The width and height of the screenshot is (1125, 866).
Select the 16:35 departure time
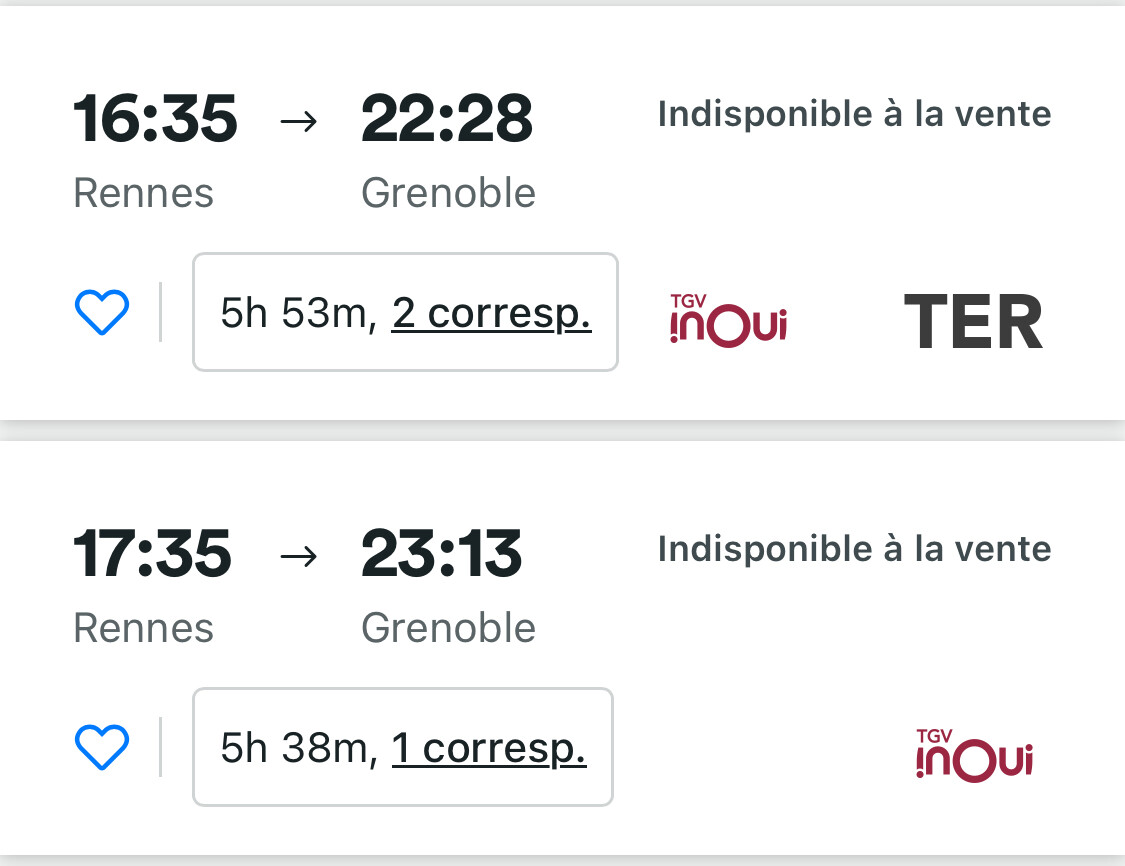[x=155, y=119]
